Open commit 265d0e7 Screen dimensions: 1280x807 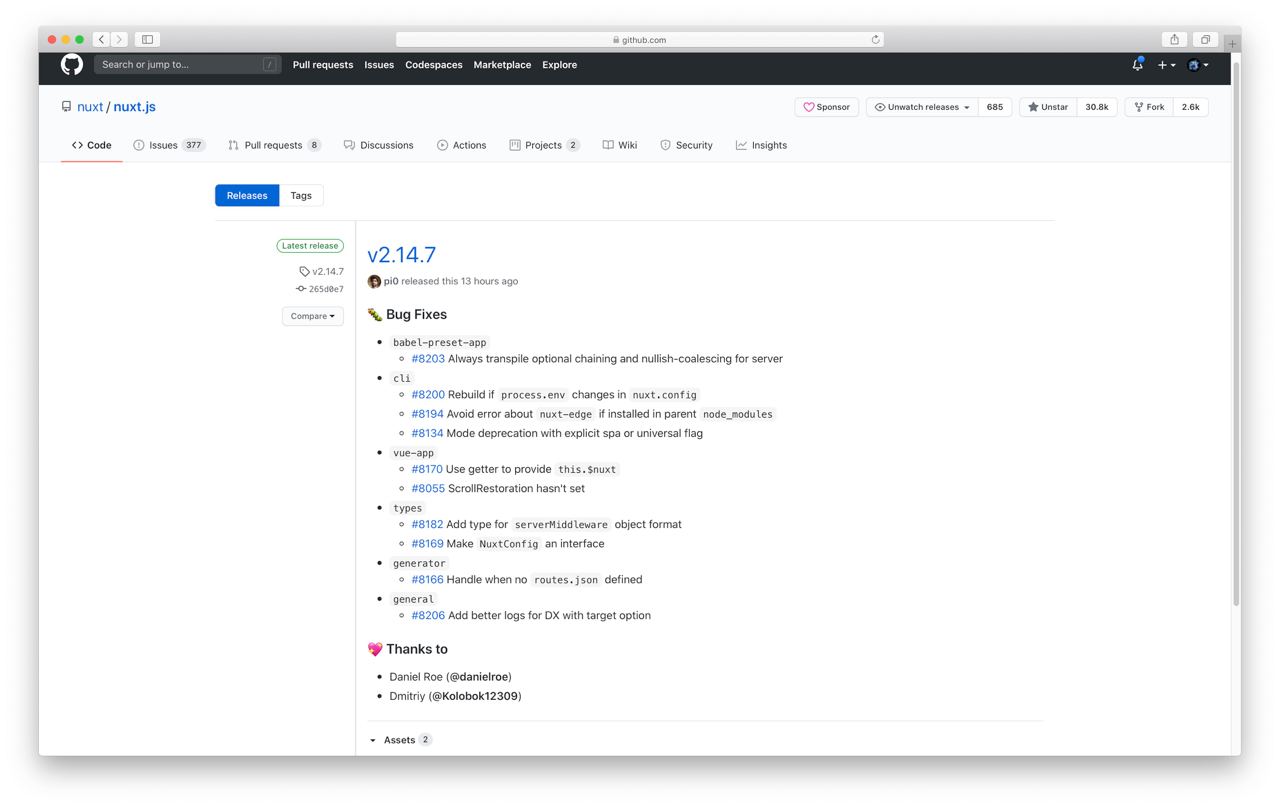pyautogui.click(x=320, y=289)
